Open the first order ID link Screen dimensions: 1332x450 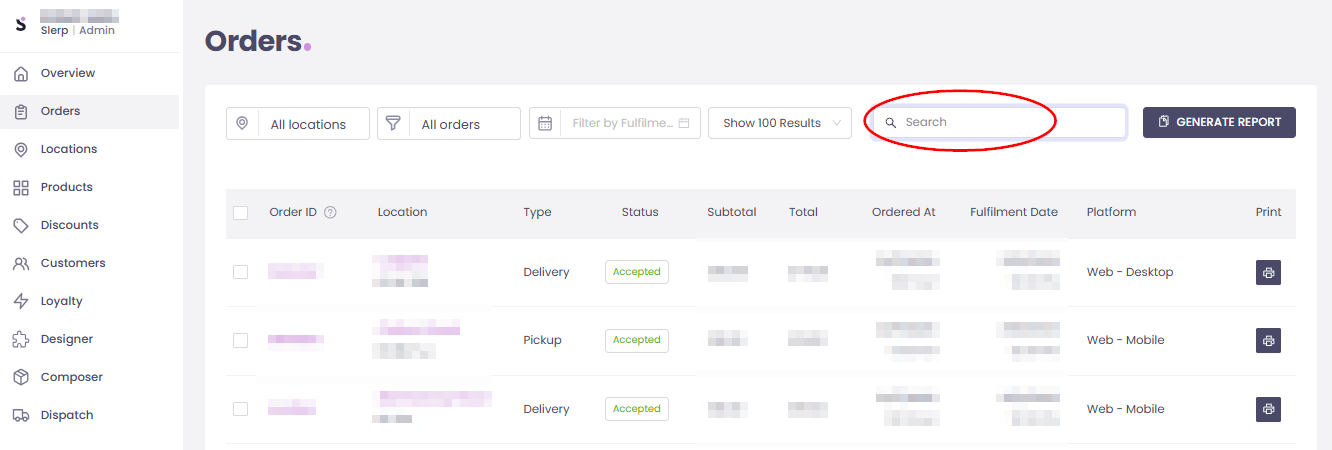(295, 271)
